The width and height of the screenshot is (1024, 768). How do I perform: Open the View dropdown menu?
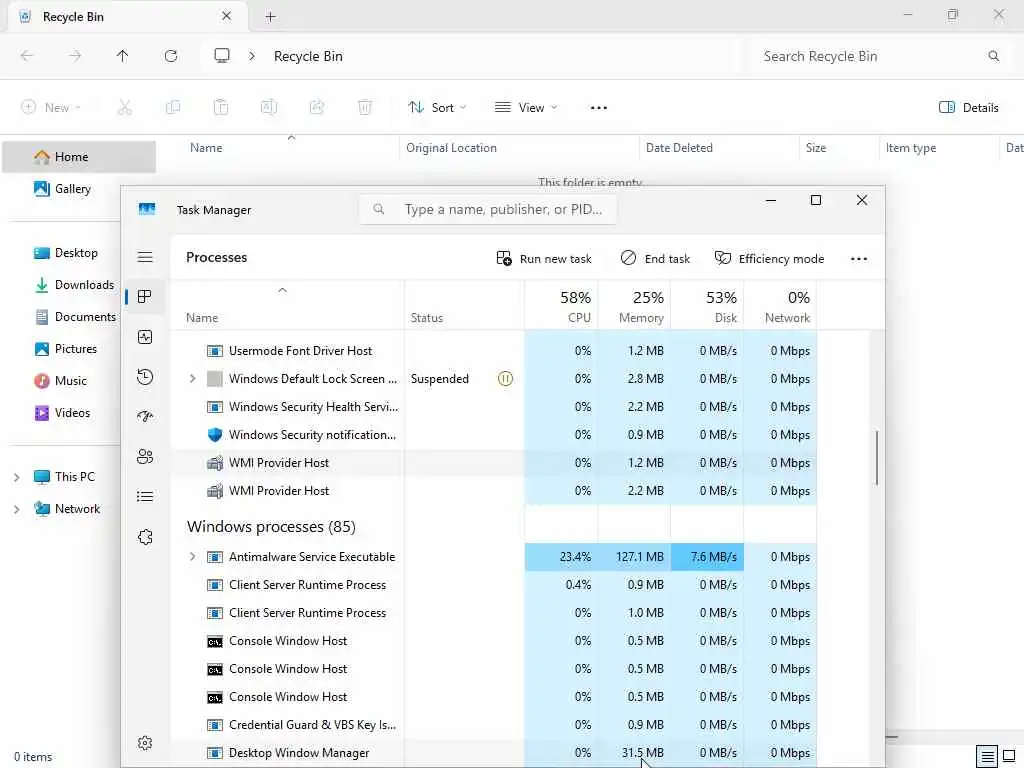526,108
